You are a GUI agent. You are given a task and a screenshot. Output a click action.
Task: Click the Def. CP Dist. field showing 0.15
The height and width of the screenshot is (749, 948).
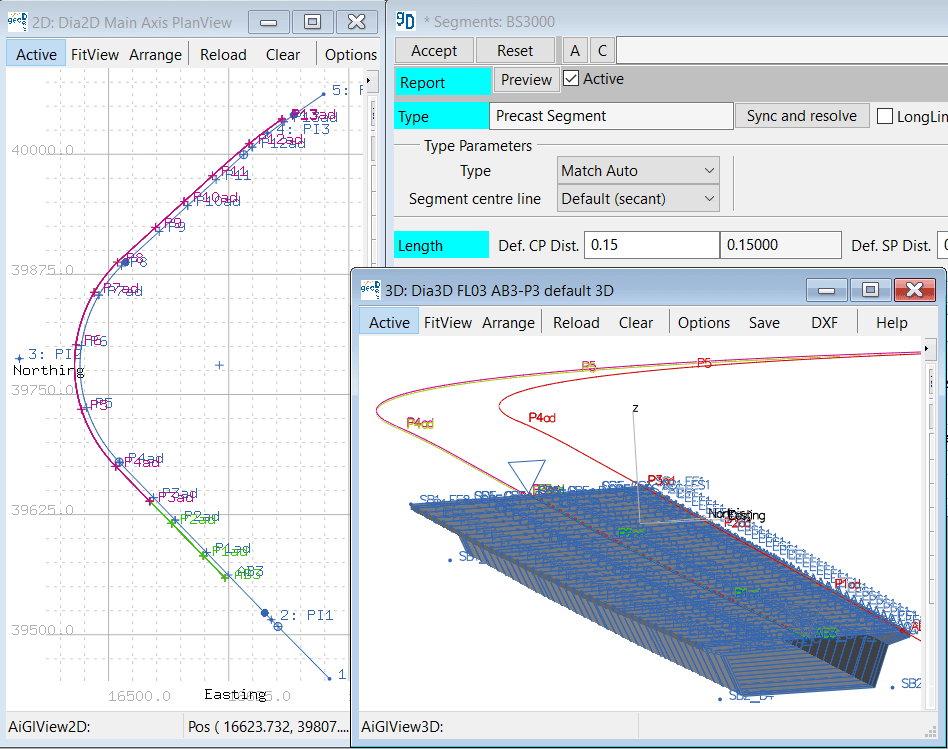point(651,245)
